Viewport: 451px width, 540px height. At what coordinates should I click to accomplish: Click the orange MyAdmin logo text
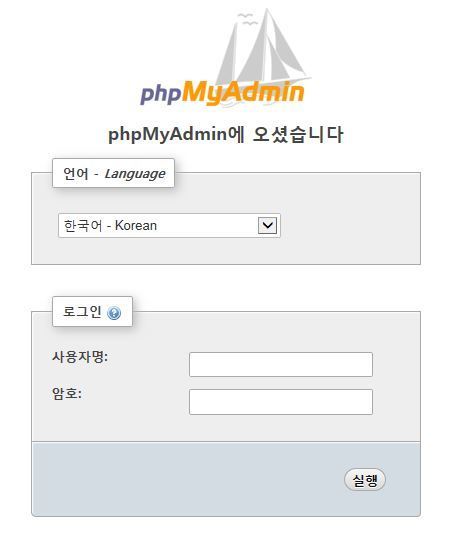[243, 93]
